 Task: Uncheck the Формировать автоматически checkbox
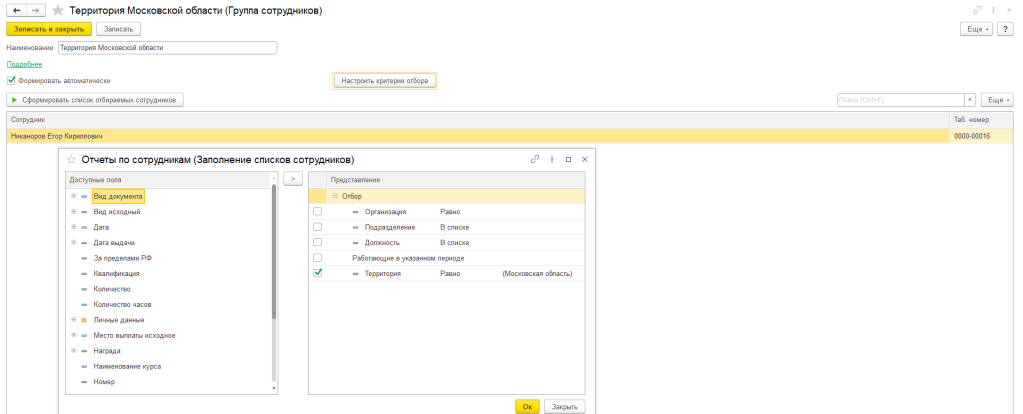pyautogui.click(x=11, y=80)
